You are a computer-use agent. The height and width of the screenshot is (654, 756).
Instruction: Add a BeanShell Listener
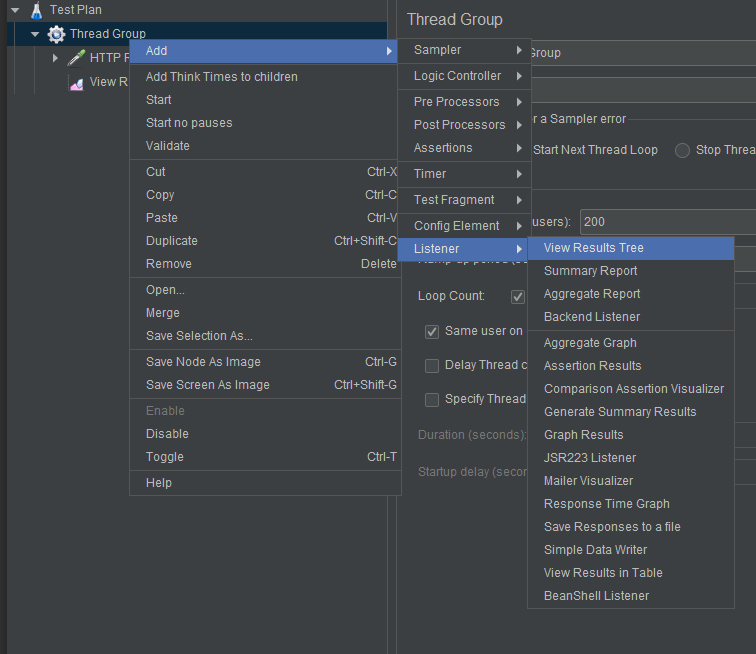(x=631, y=596)
